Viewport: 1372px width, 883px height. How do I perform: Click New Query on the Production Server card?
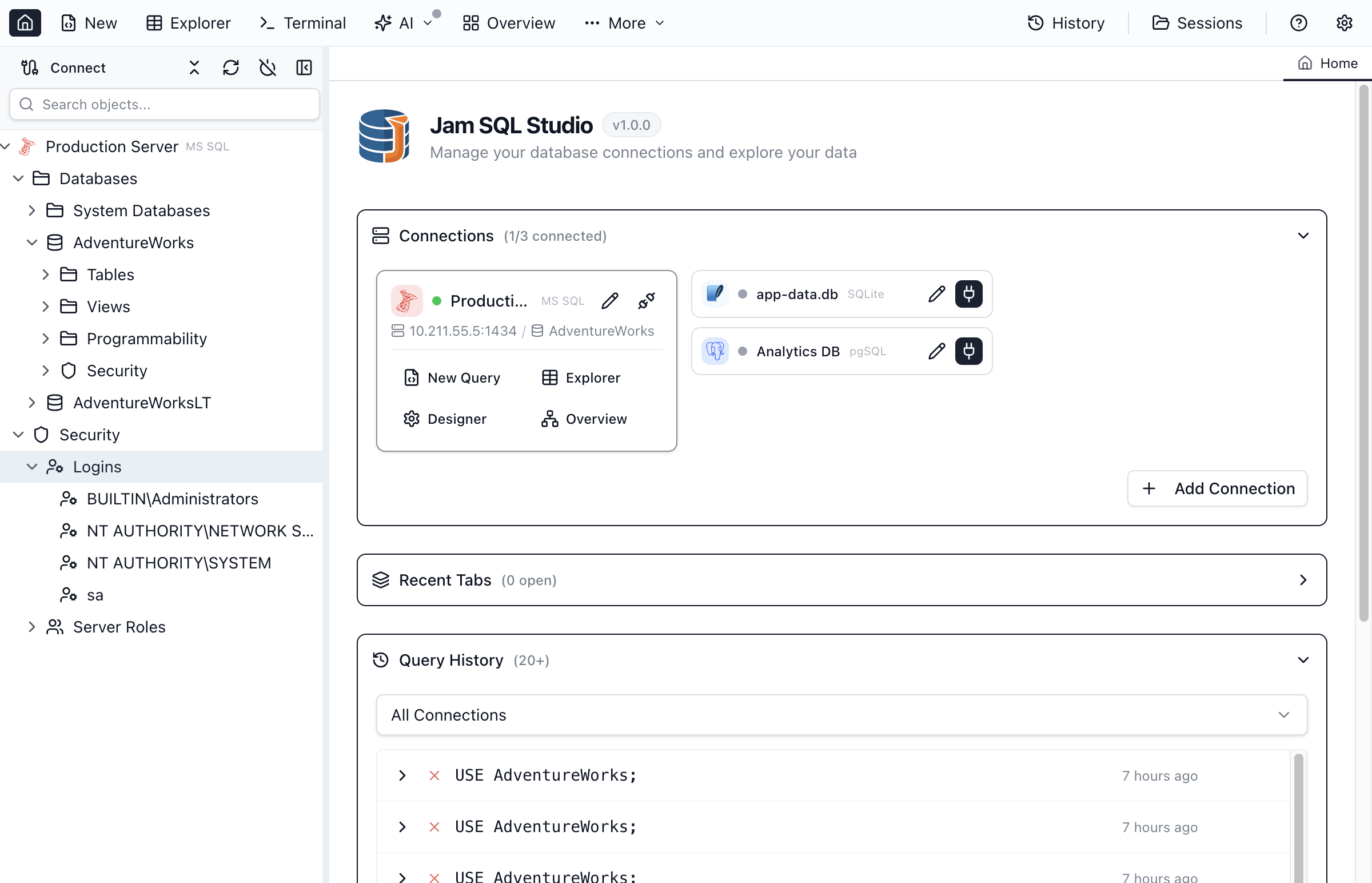452,378
